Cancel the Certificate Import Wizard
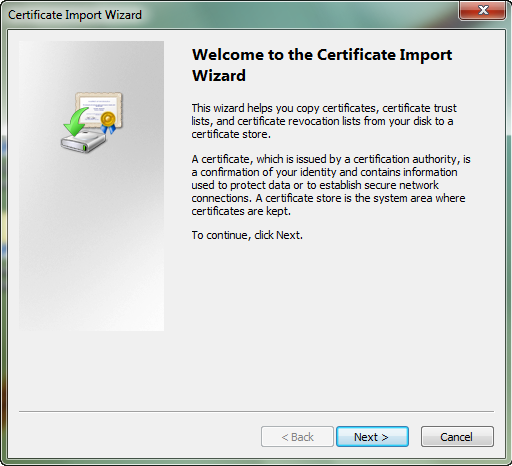512x466 pixels. (457, 436)
